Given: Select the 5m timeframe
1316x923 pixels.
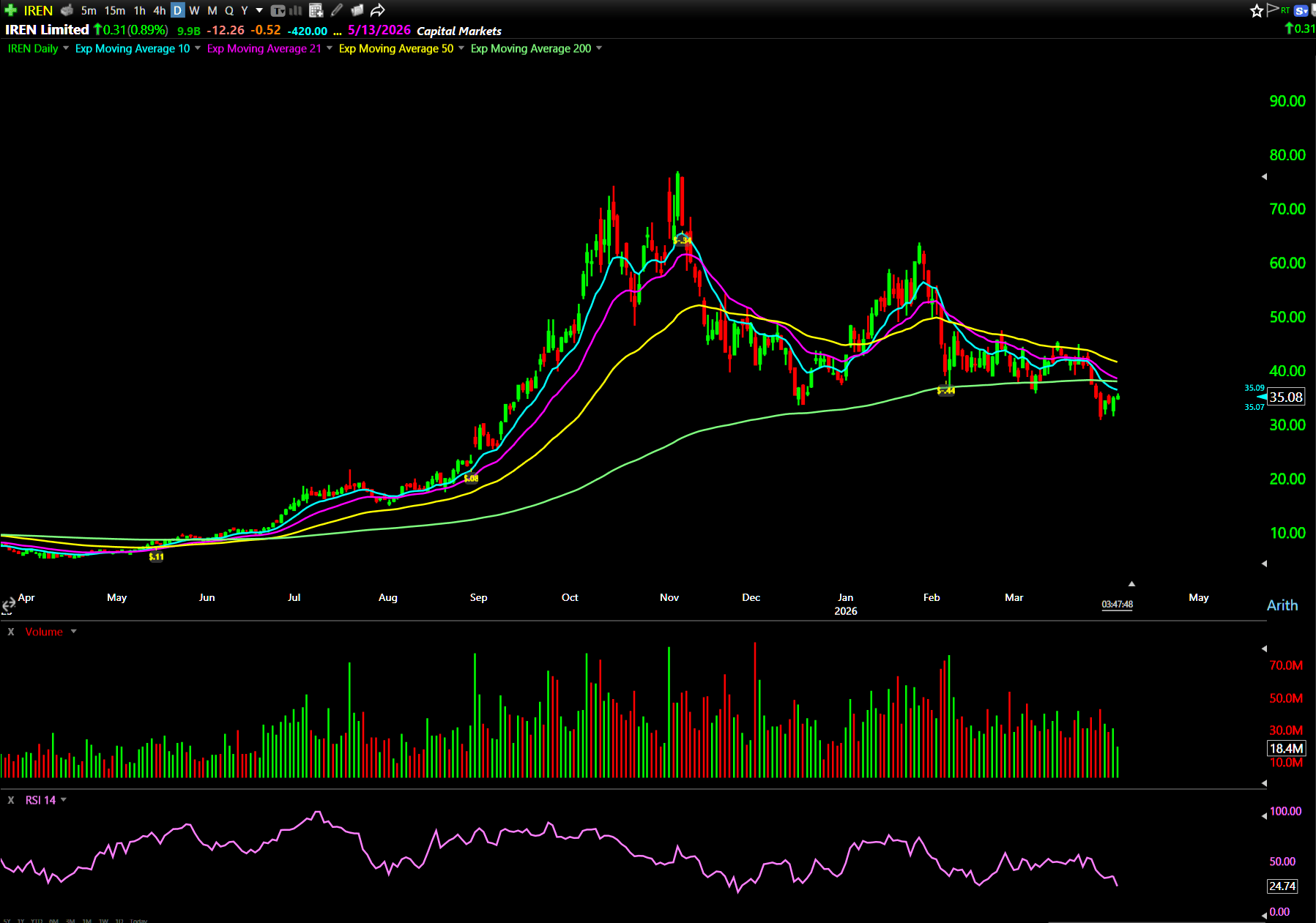Looking at the screenshot, I should click(89, 10).
